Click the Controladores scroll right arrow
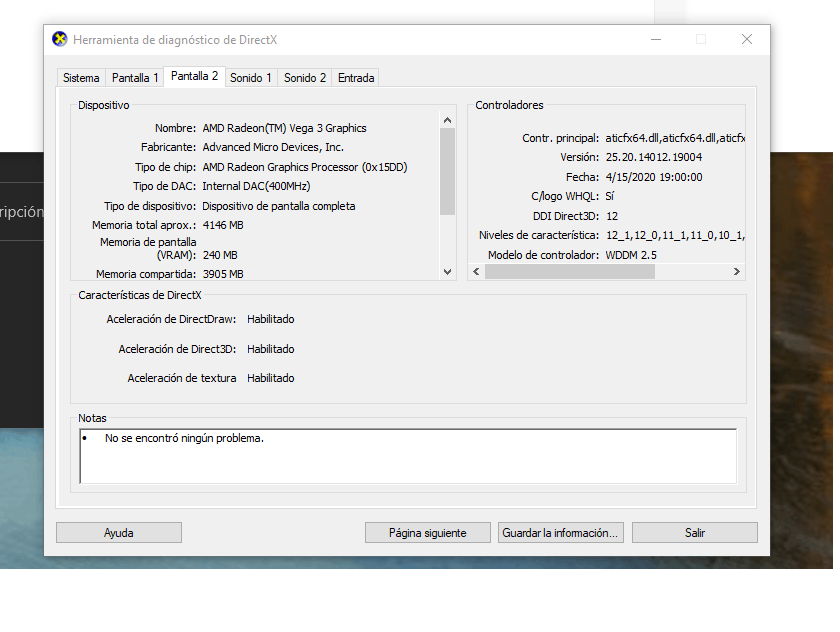The image size is (840, 632). (737, 272)
